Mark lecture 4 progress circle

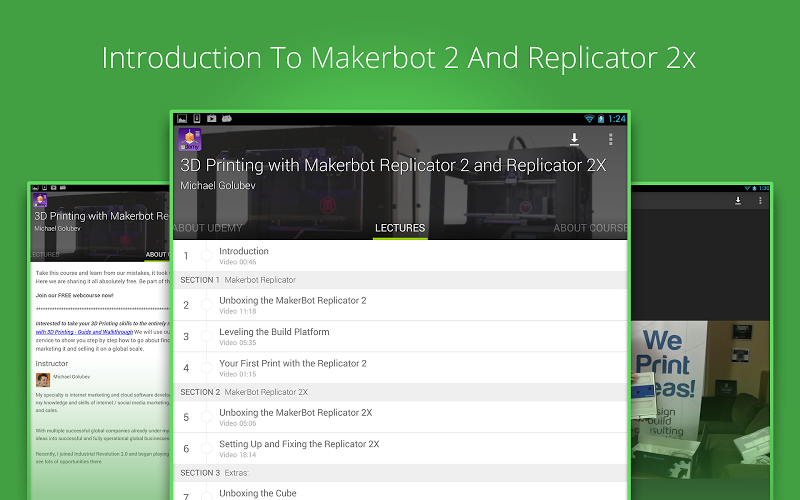click(x=207, y=368)
